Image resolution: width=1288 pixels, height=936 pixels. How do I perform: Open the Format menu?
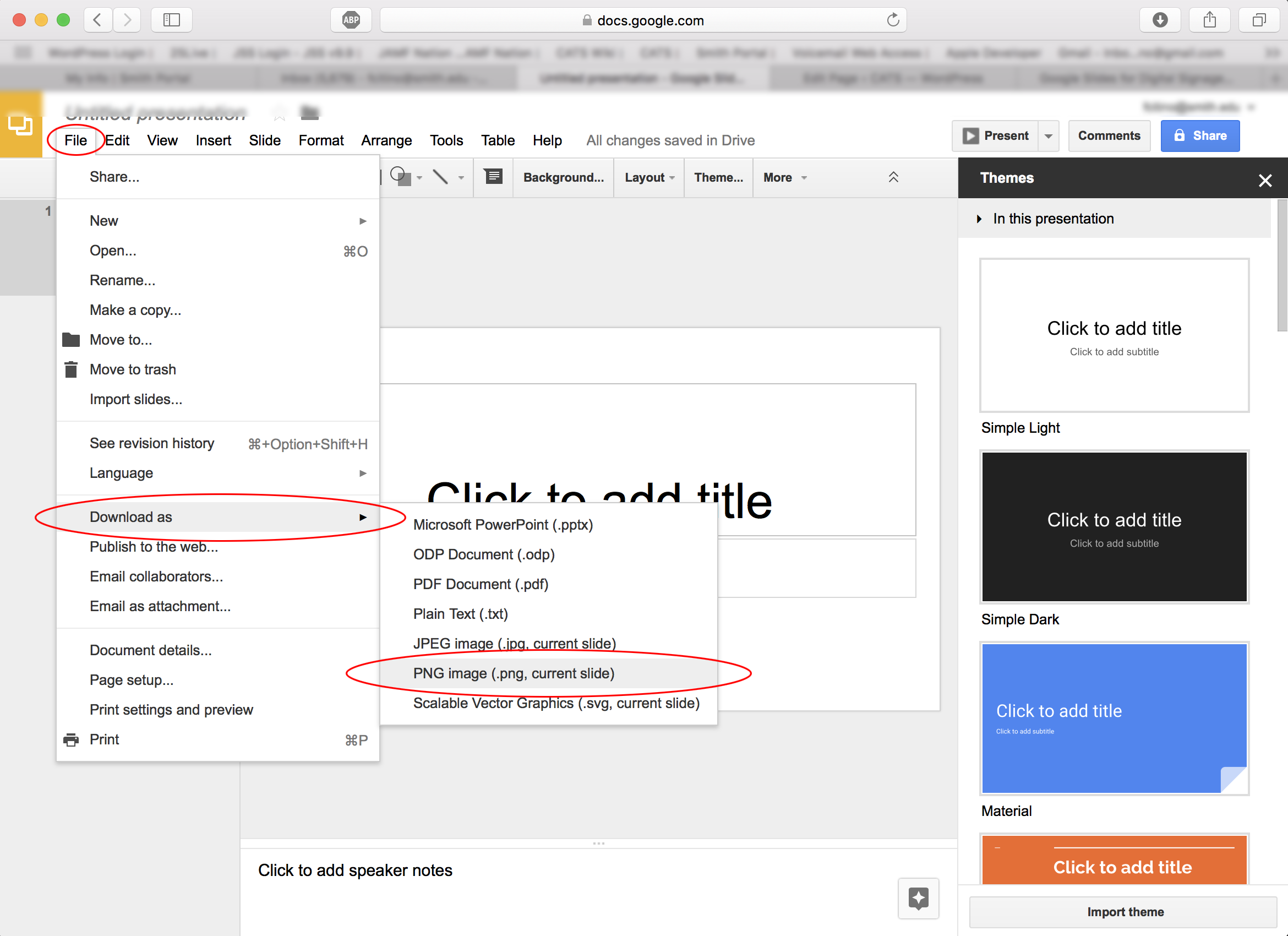pyautogui.click(x=321, y=140)
